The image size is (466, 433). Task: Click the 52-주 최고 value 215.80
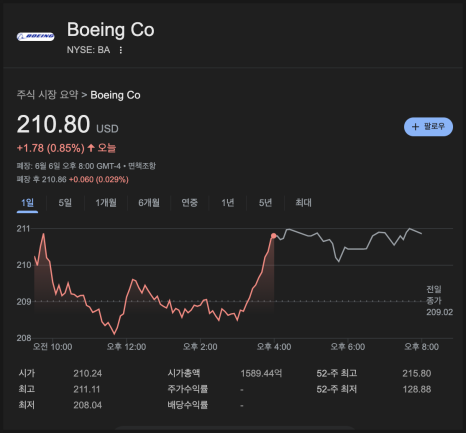(x=417, y=373)
